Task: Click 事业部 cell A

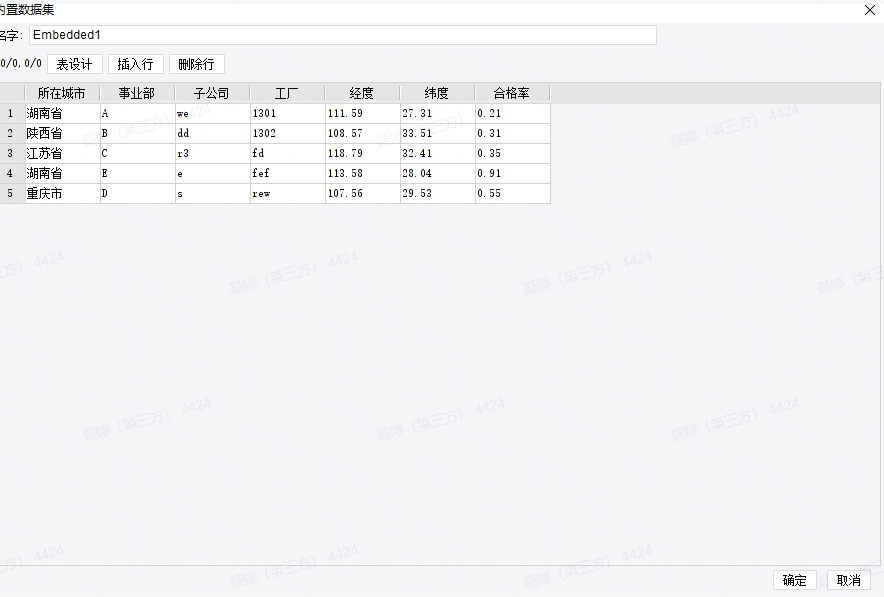Action: [138, 113]
